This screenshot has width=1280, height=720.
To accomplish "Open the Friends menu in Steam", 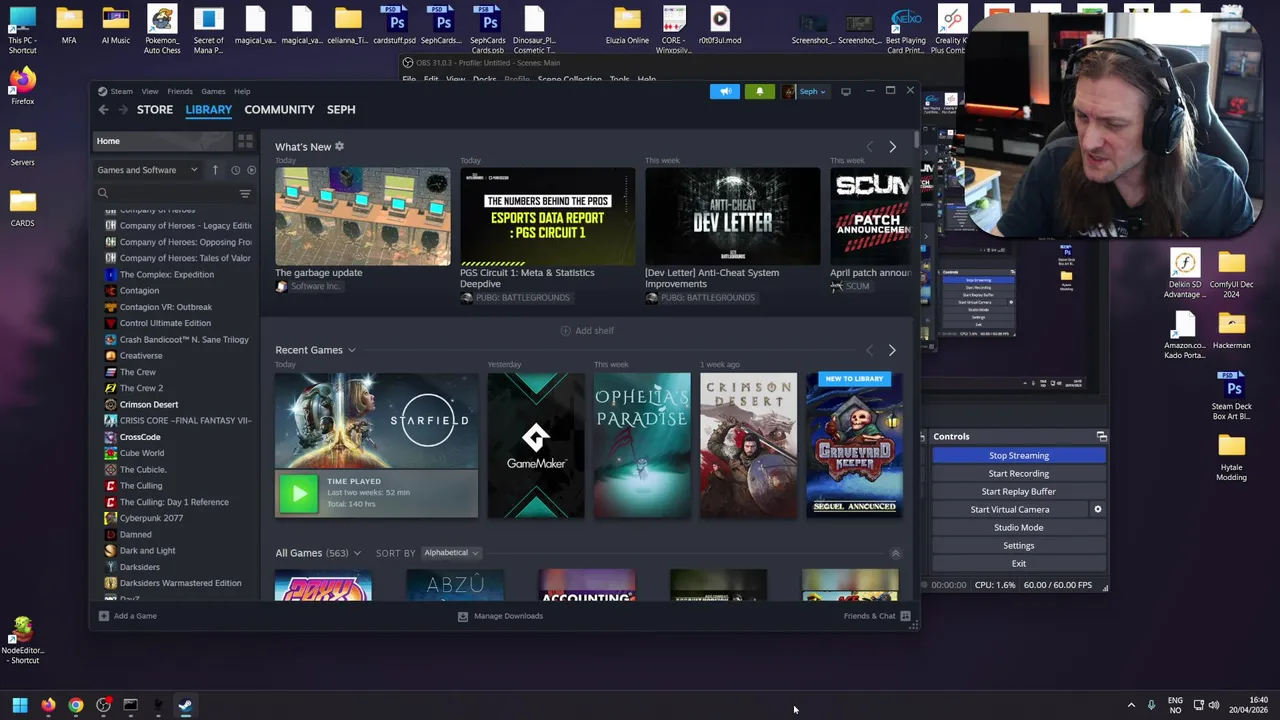I will pyautogui.click(x=180, y=91).
